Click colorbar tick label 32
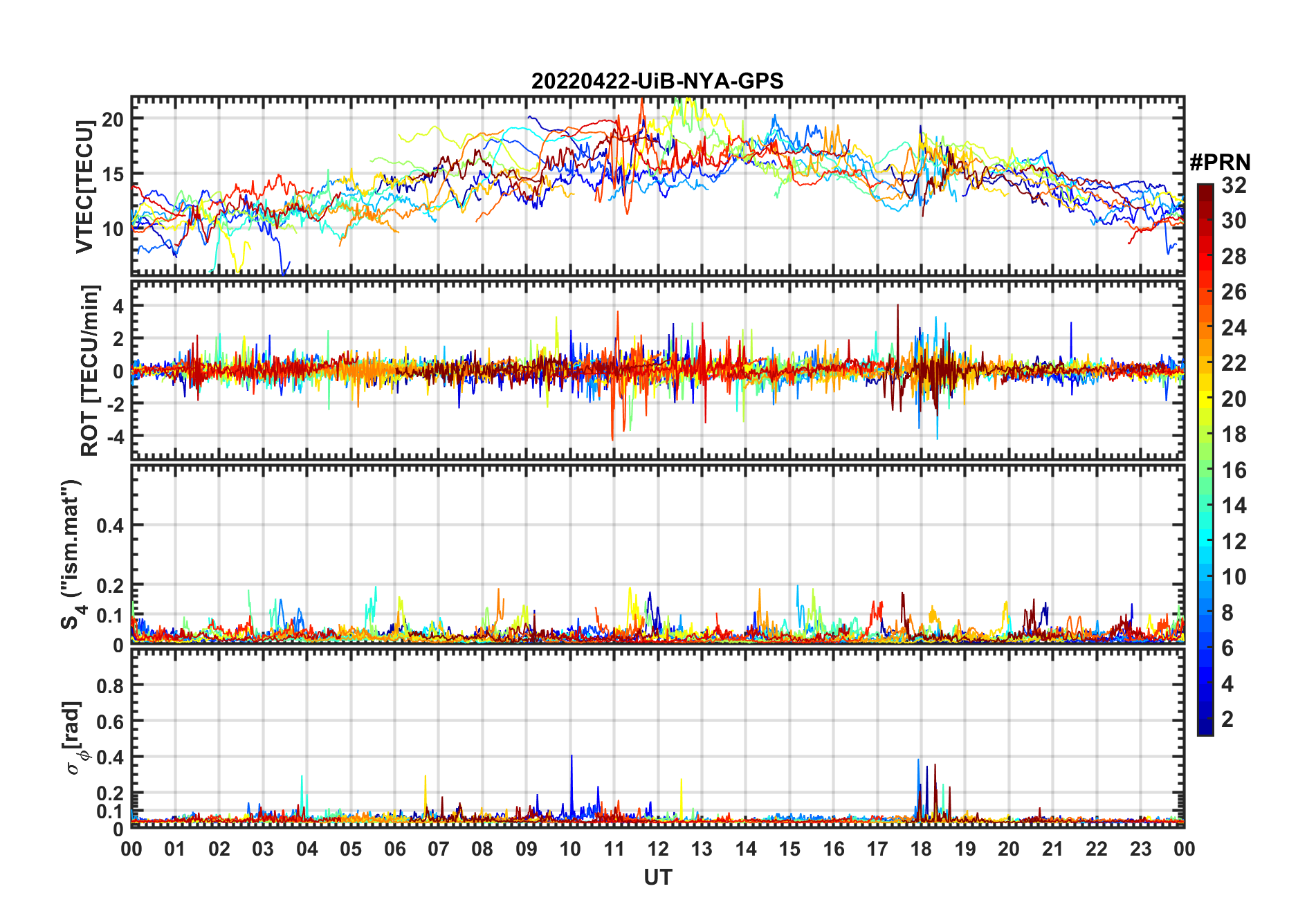The image size is (1316, 920). (x=1234, y=185)
